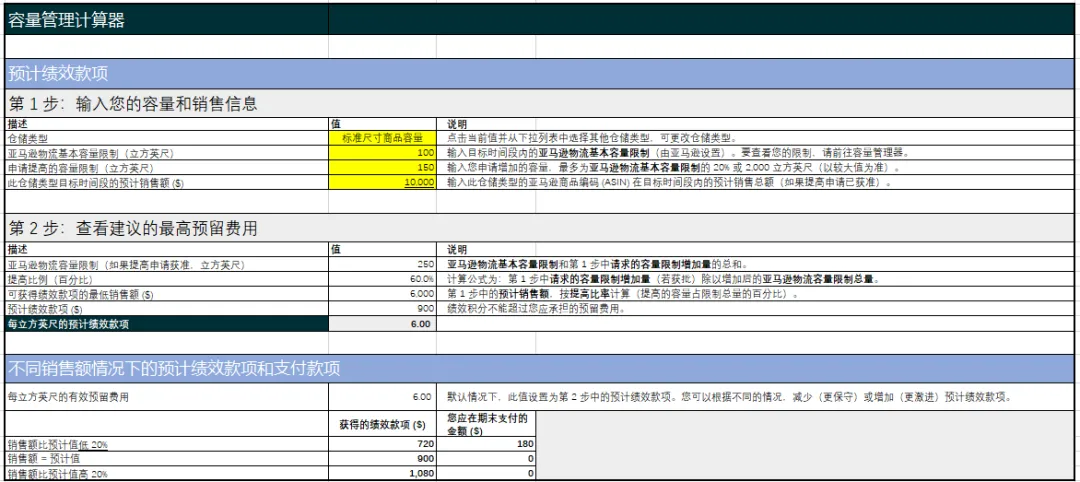The width and height of the screenshot is (1080, 482).
Task: Select the 亚马逊物流基本容量限制（立方英尺）label cell
Action: [x=167, y=152]
